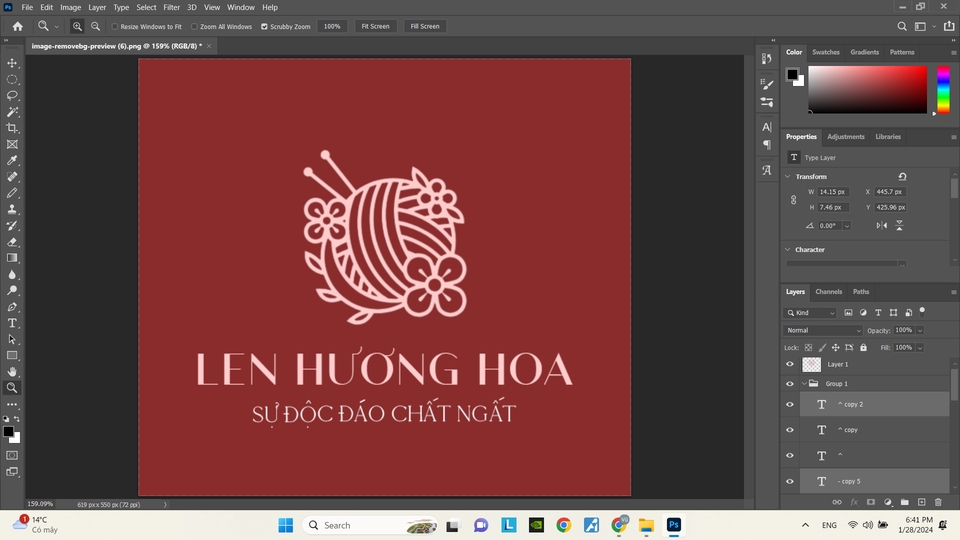Disable Scrubby Zoom checkbox

pyautogui.click(x=264, y=26)
